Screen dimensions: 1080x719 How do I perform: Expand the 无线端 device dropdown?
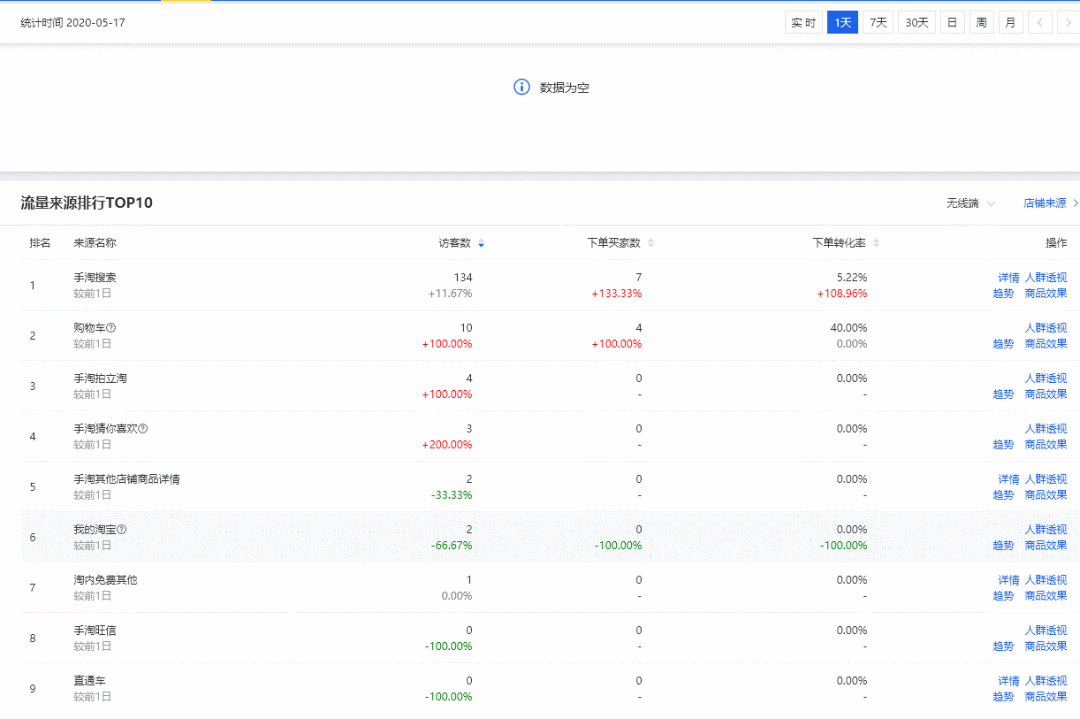click(x=970, y=203)
